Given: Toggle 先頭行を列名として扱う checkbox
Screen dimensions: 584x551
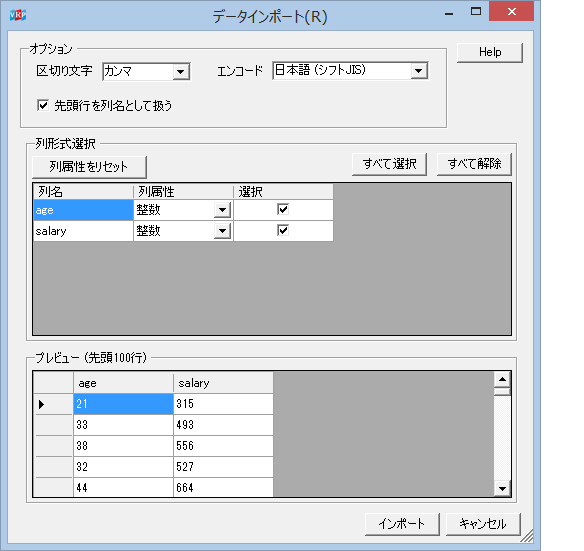Looking at the screenshot, I should 43,105.
